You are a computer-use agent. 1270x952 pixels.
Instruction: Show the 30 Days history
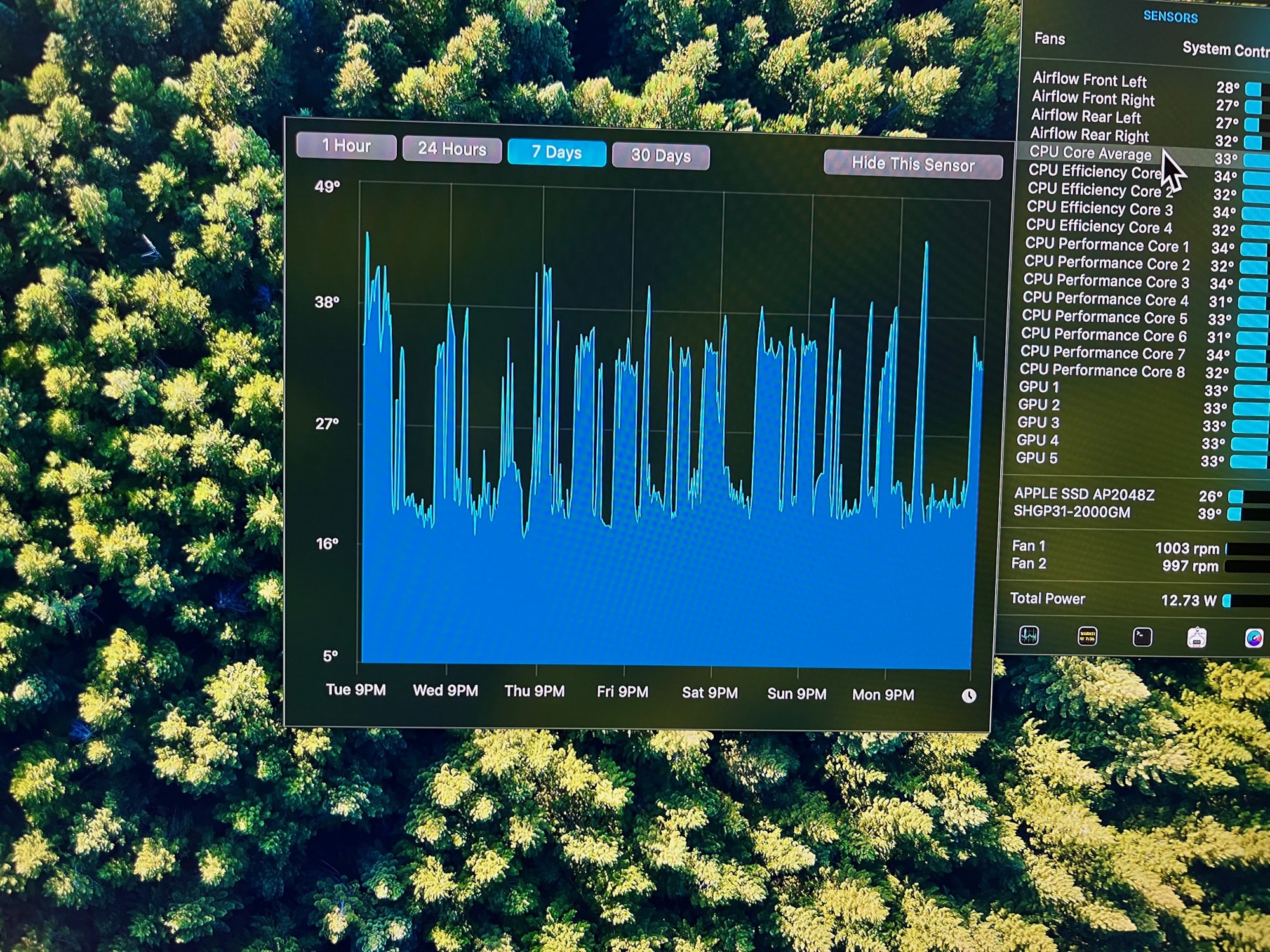point(660,155)
